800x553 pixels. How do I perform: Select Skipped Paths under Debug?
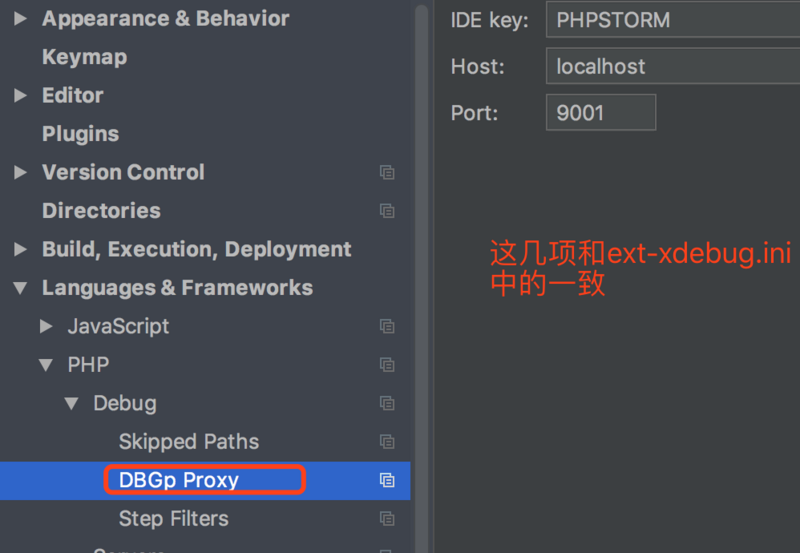pyautogui.click(x=188, y=442)
